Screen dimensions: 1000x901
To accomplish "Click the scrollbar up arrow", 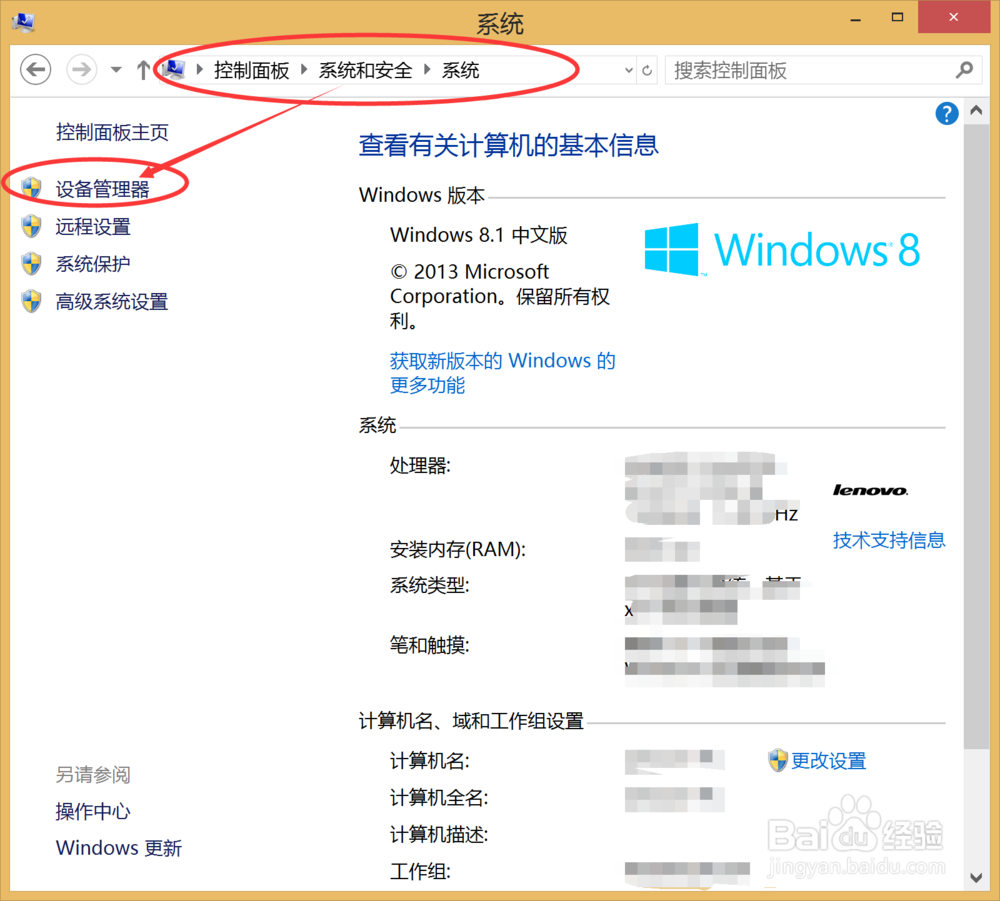I will point(976,111).
